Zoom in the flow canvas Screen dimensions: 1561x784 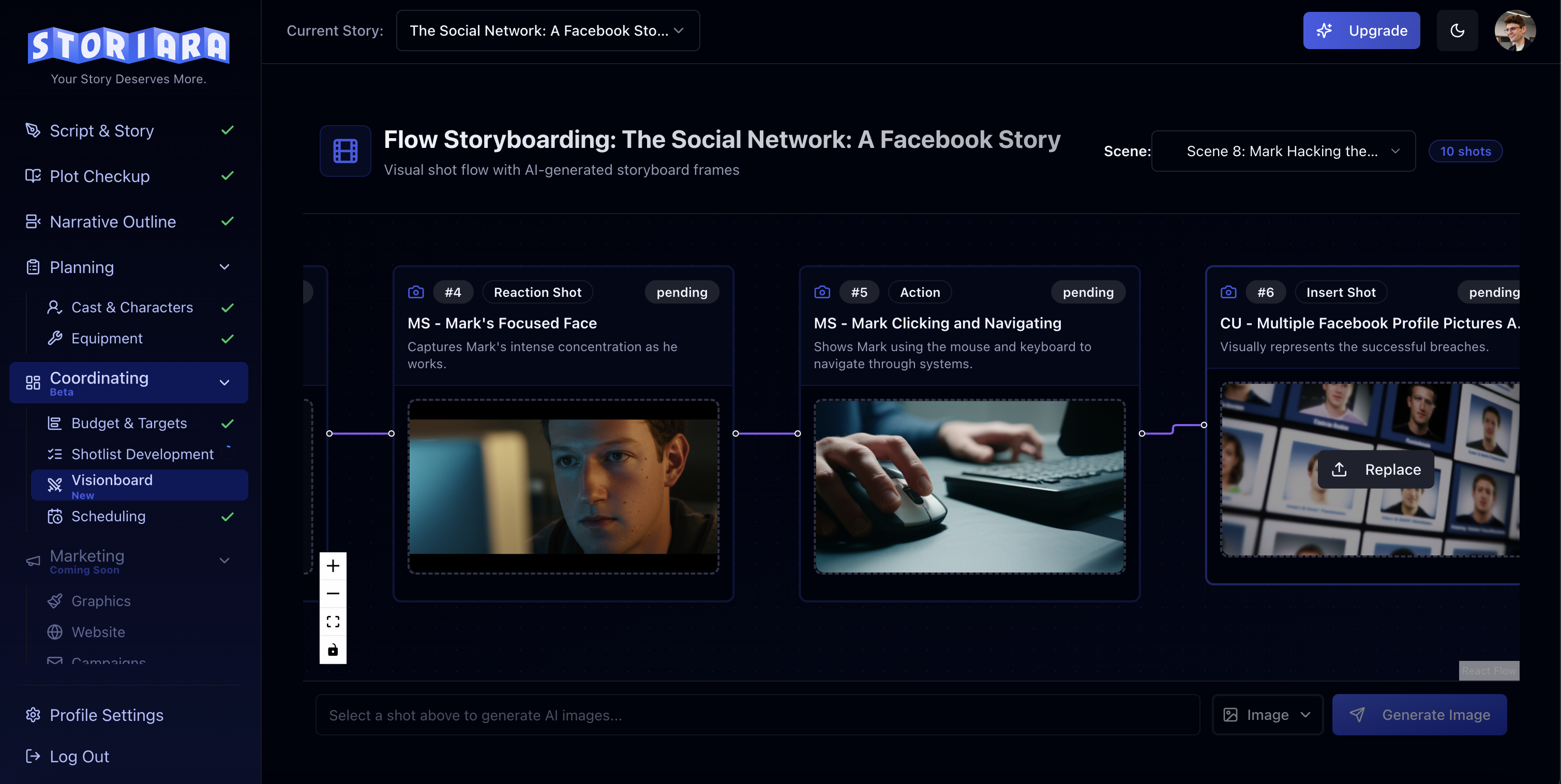pos(333,566)
